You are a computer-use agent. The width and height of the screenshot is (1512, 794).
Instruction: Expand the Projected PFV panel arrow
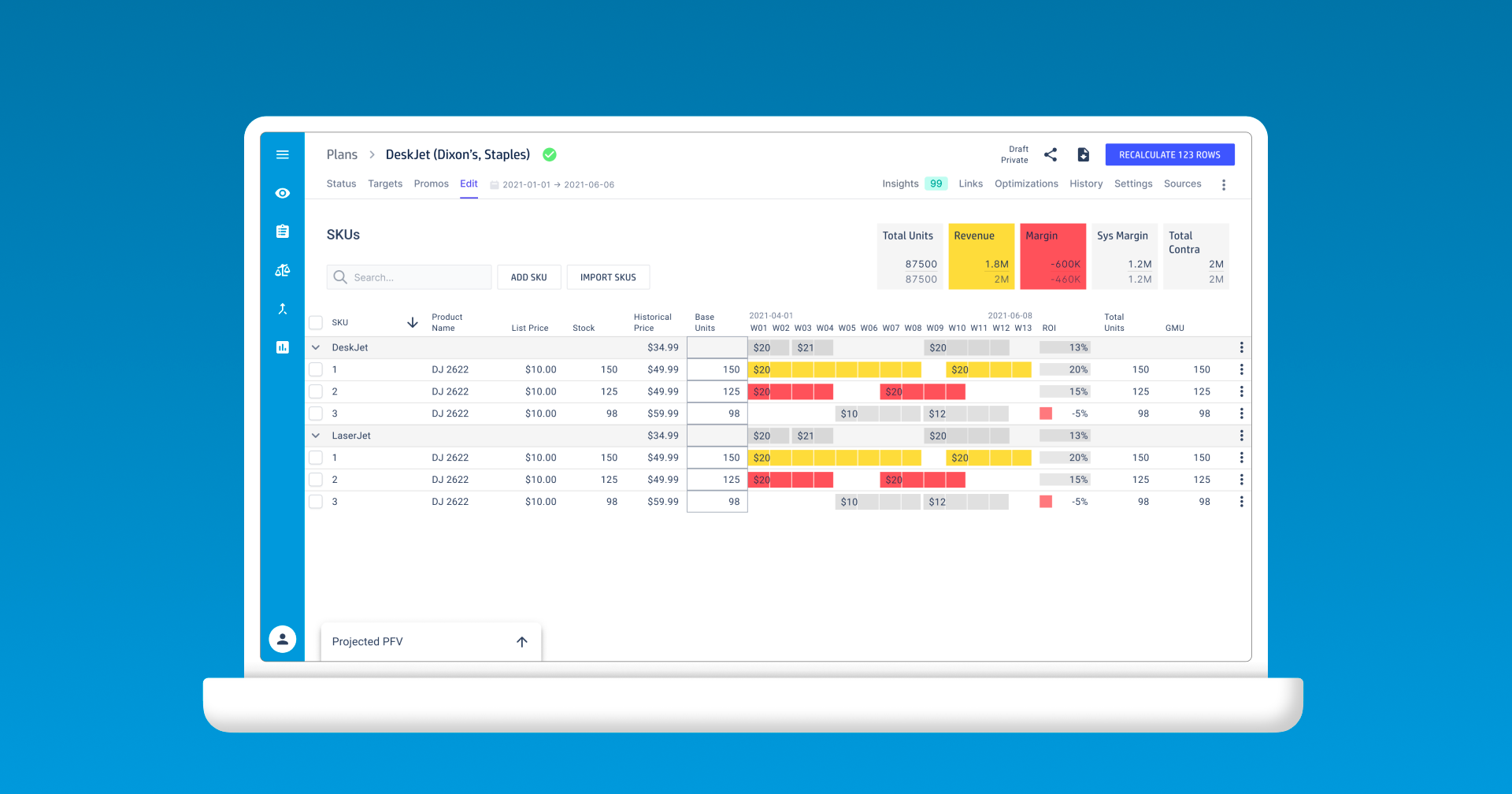click(x=521, y=642)
